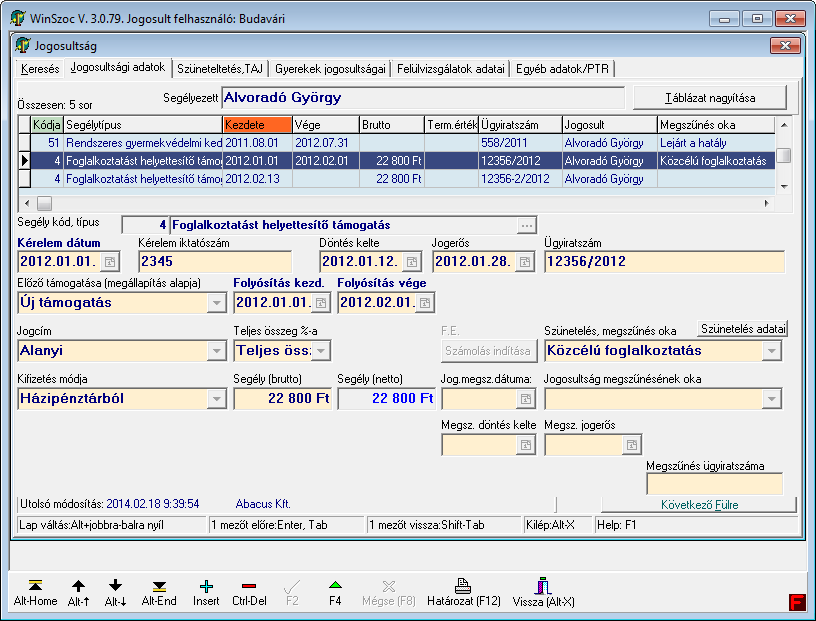Image resolution: width=816 pixels, height=621 pixels.
Task: Click Szünetelés adatai button
Action: (x=743, y=329)
